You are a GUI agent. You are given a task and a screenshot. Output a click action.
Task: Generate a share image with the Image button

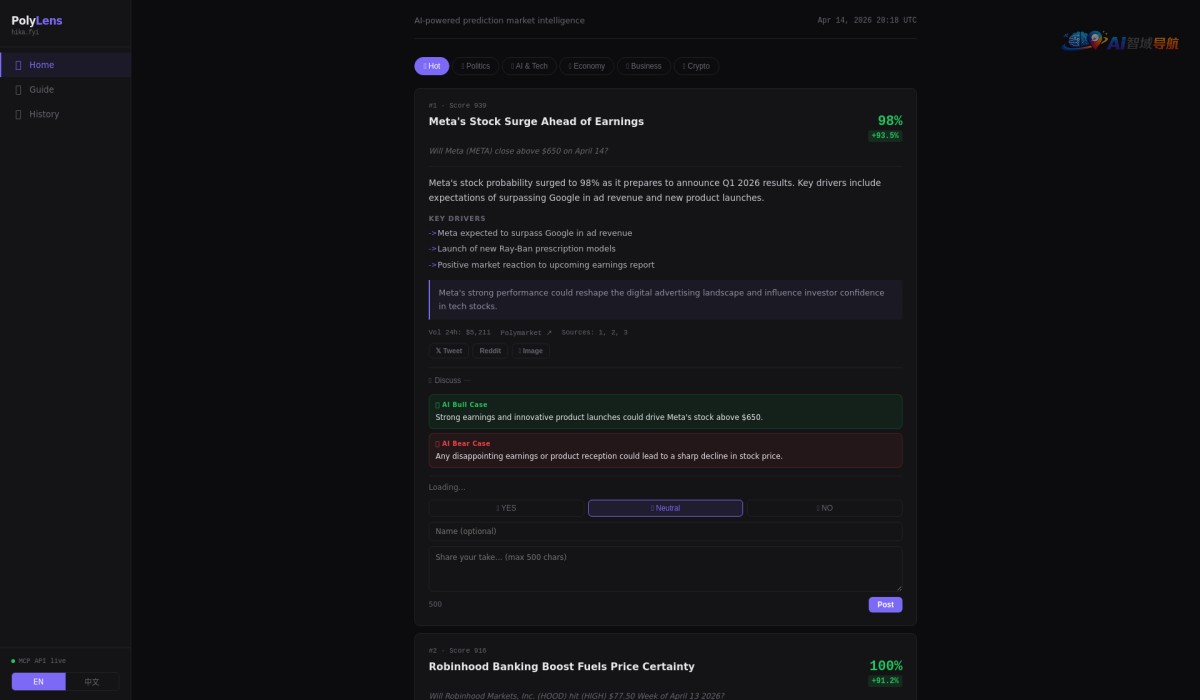click(530, 351)
